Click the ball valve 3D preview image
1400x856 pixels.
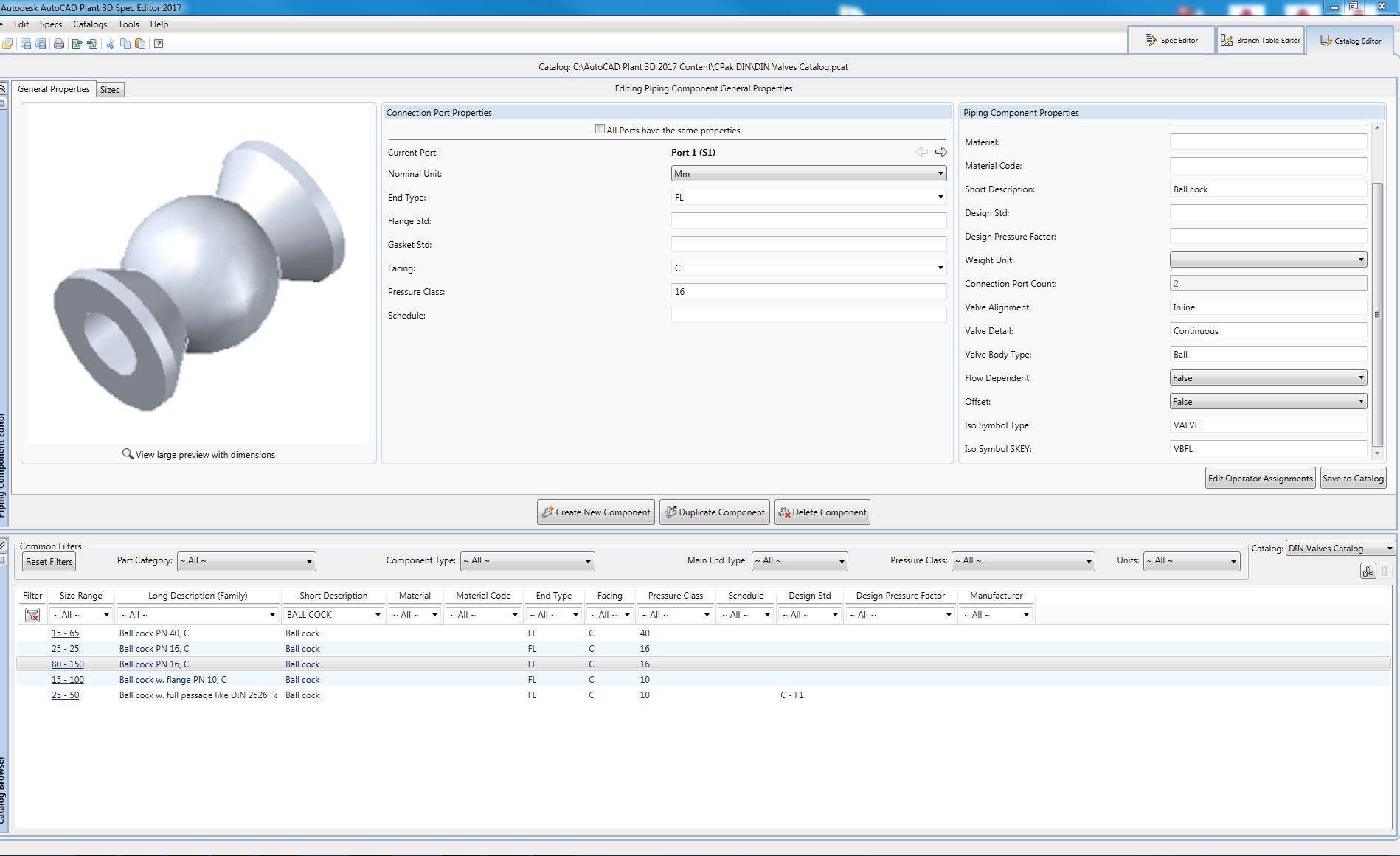tap(199, 276)
